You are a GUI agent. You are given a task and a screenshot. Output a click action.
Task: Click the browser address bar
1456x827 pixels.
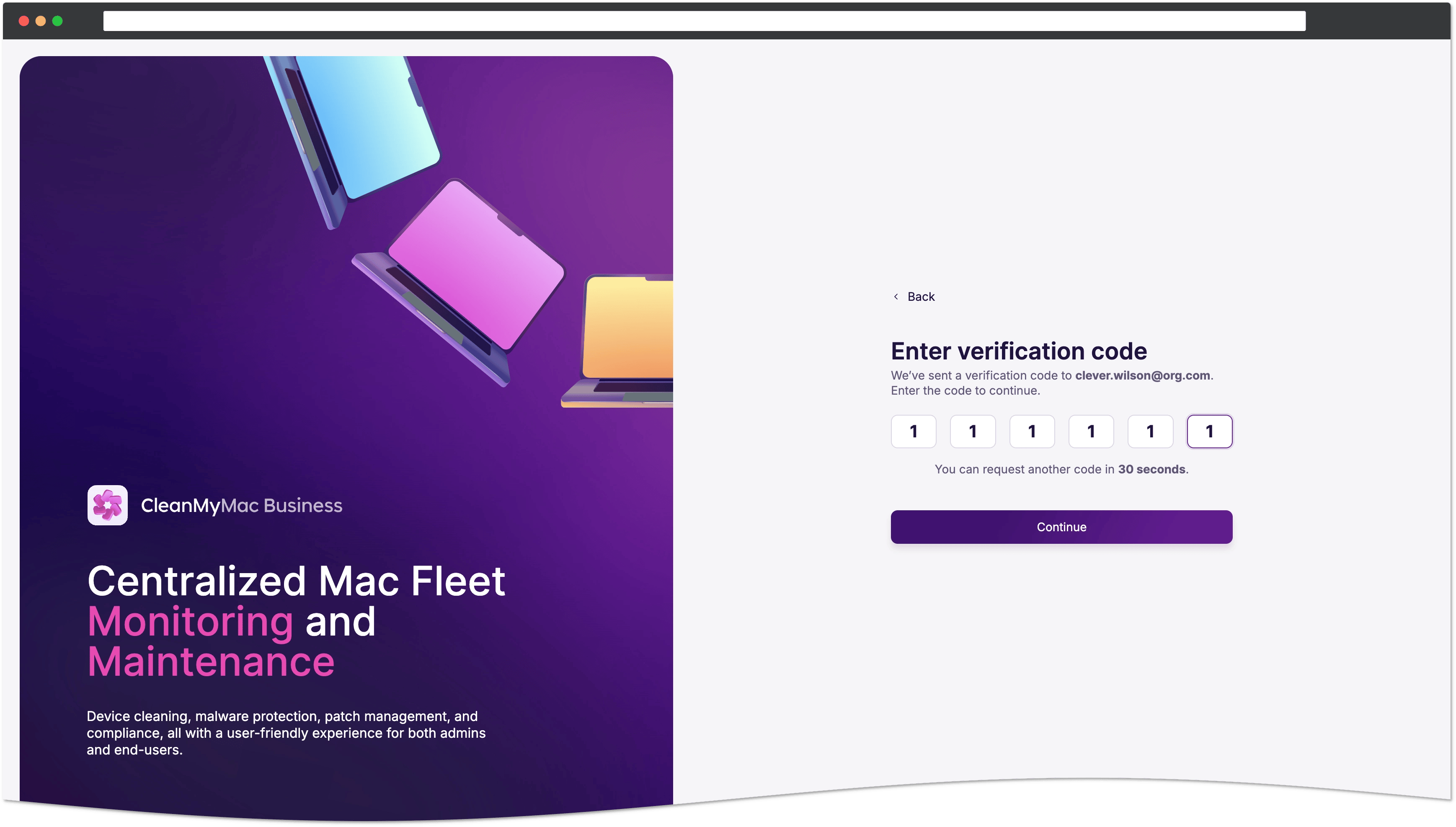704,21
